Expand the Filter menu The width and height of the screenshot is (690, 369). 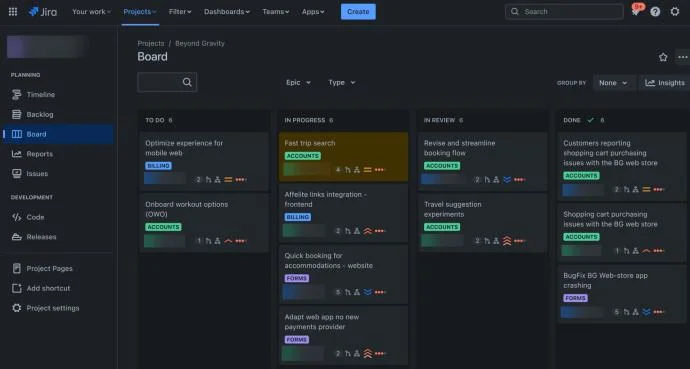(180, 12)
